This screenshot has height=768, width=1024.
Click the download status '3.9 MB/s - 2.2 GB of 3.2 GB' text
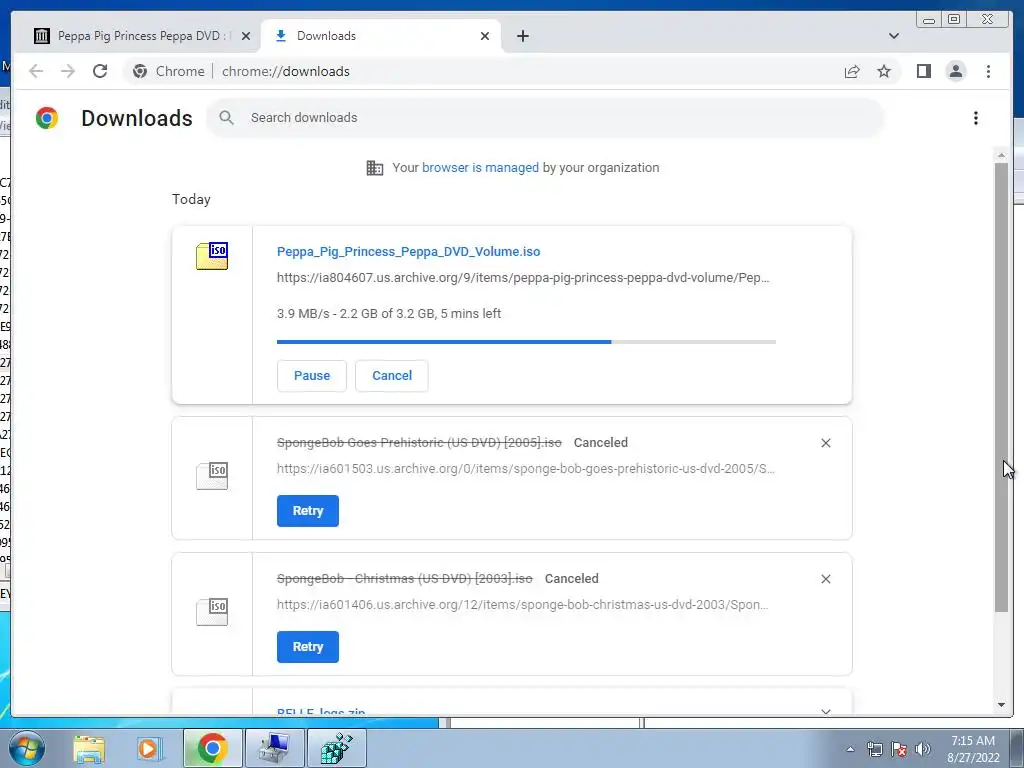(x=389, y=313)
